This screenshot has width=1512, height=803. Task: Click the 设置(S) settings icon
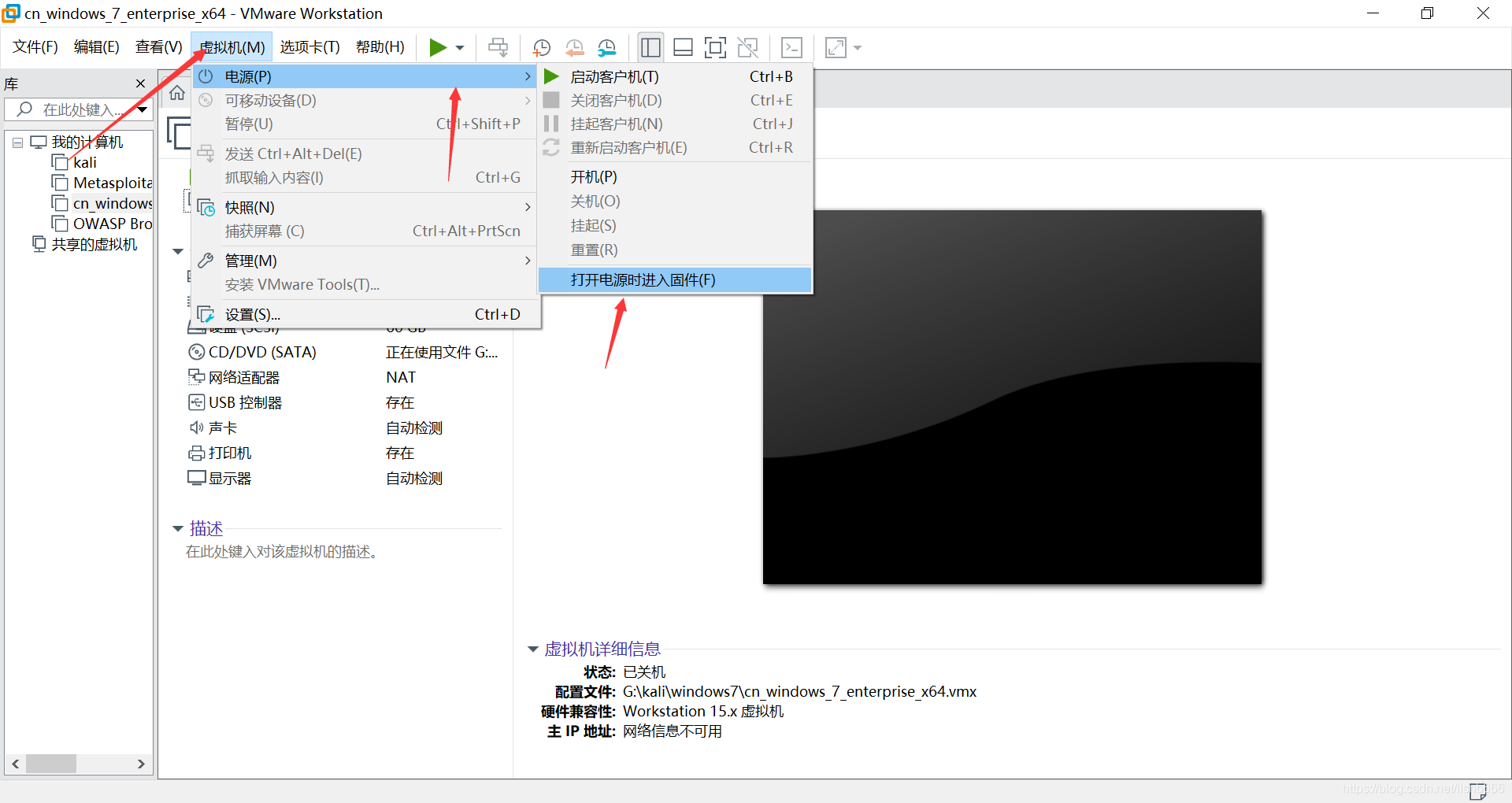206,314
